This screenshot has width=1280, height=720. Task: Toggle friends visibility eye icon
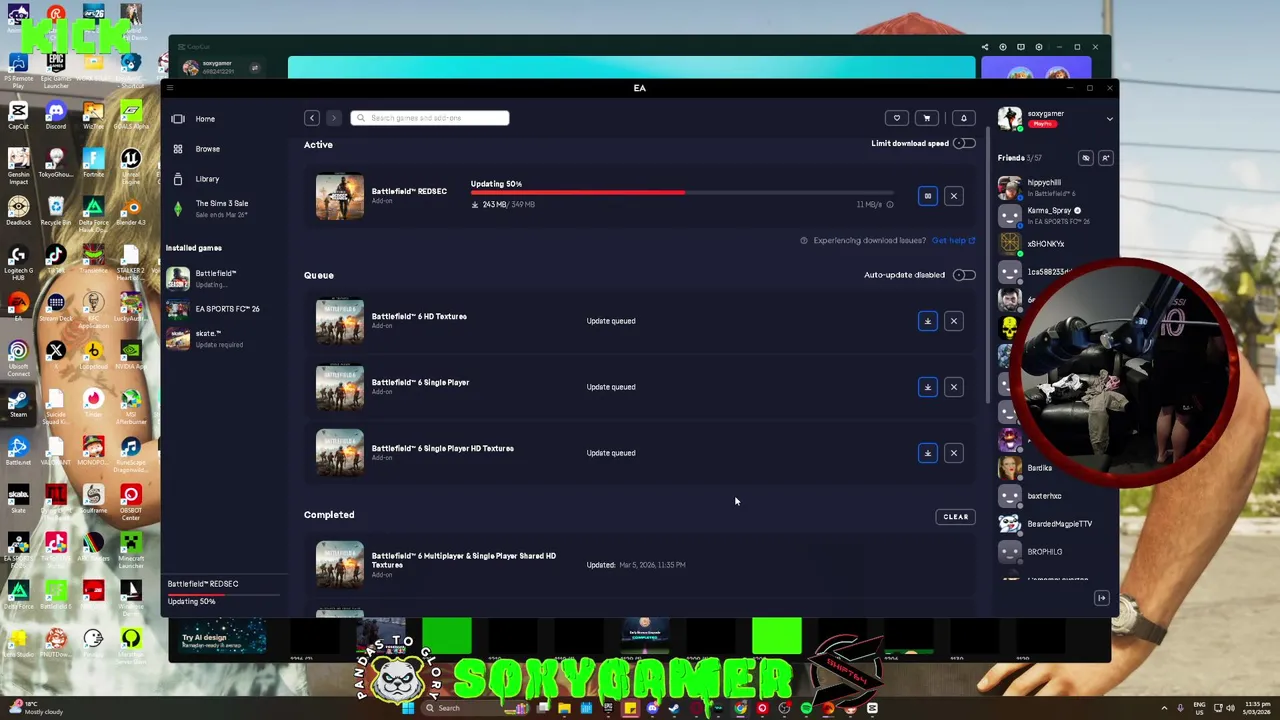point(1085,158)
